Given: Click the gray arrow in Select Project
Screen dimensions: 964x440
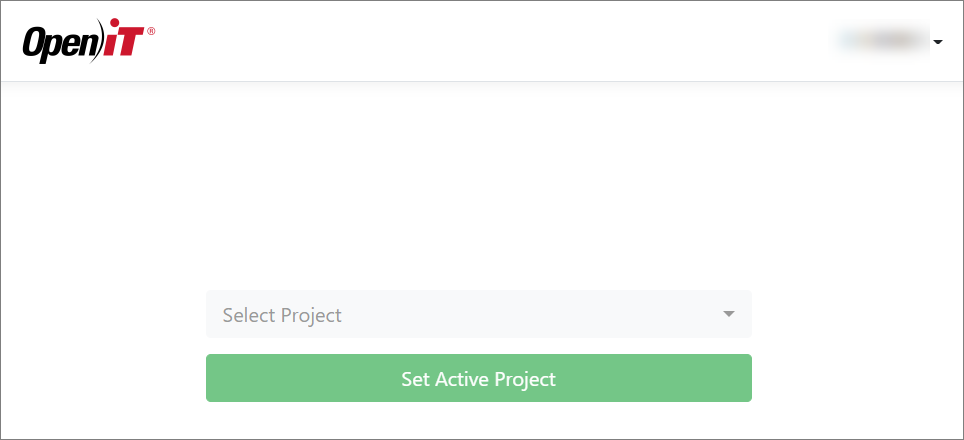Looking at the screenshot, I should 729,314.
